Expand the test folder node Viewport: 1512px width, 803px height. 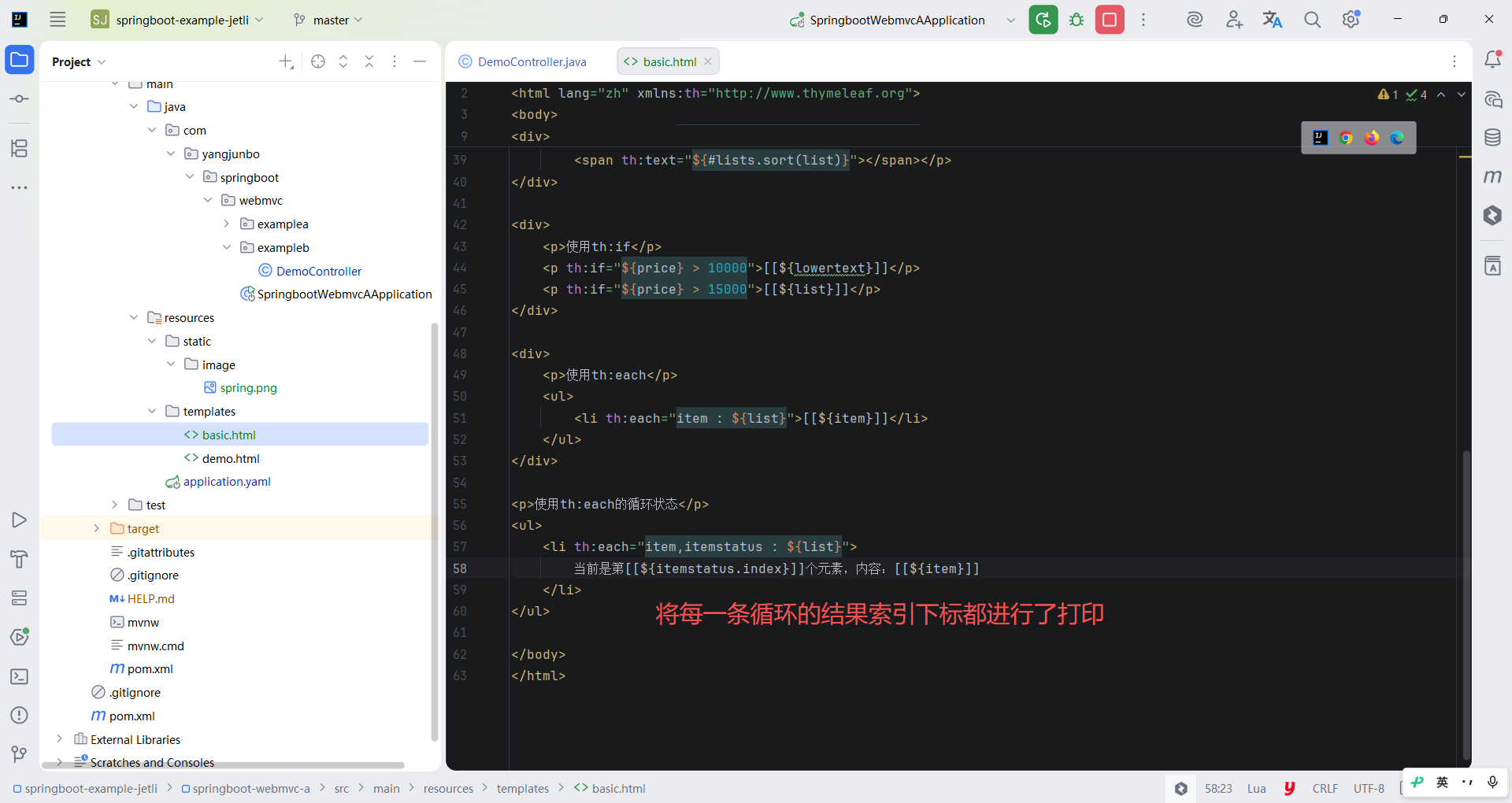[x=115, y=505]
